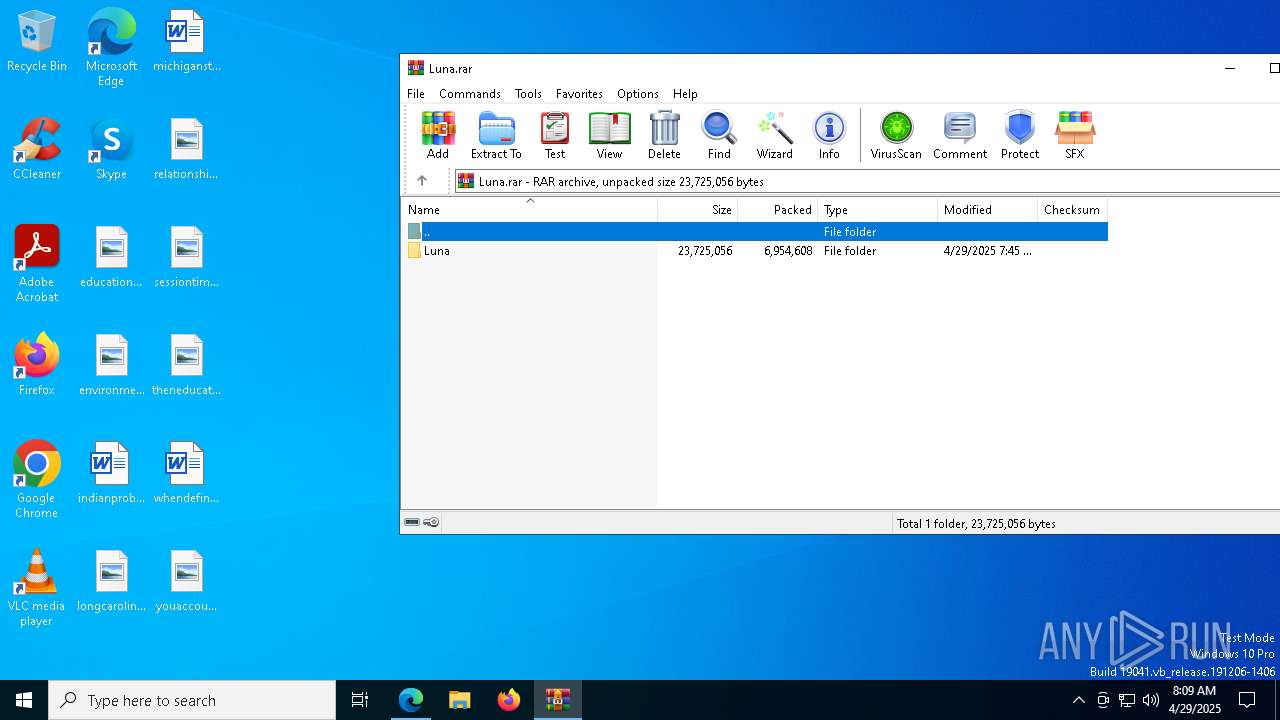The width and height of the screenshot is (1280, 720).
Task: Select the Adobe Acrobat desktop icon
Action: click(x=37, y=264)
